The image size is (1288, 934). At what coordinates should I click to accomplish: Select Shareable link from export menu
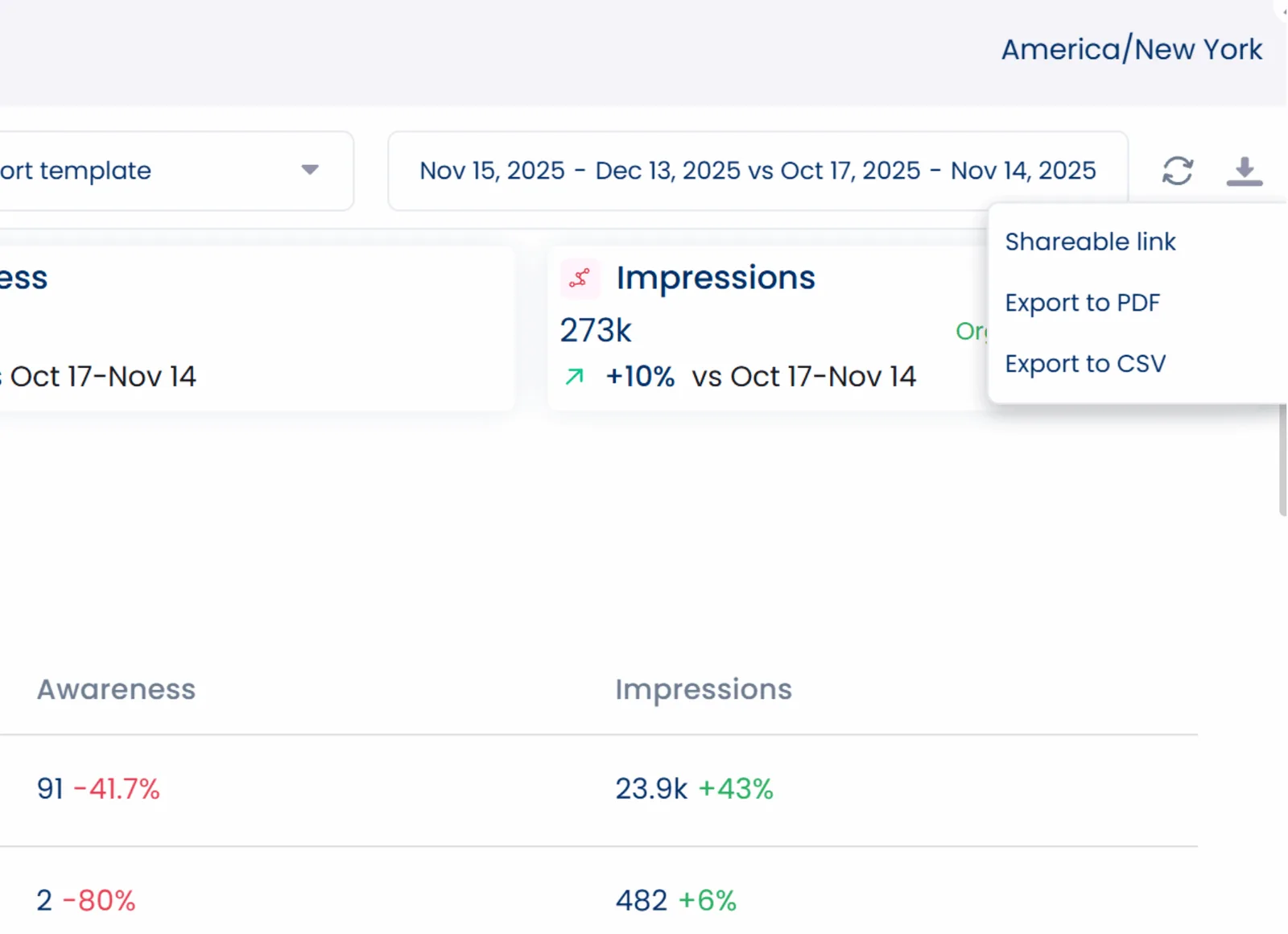pyautogui.click(x=1090, y=242)
